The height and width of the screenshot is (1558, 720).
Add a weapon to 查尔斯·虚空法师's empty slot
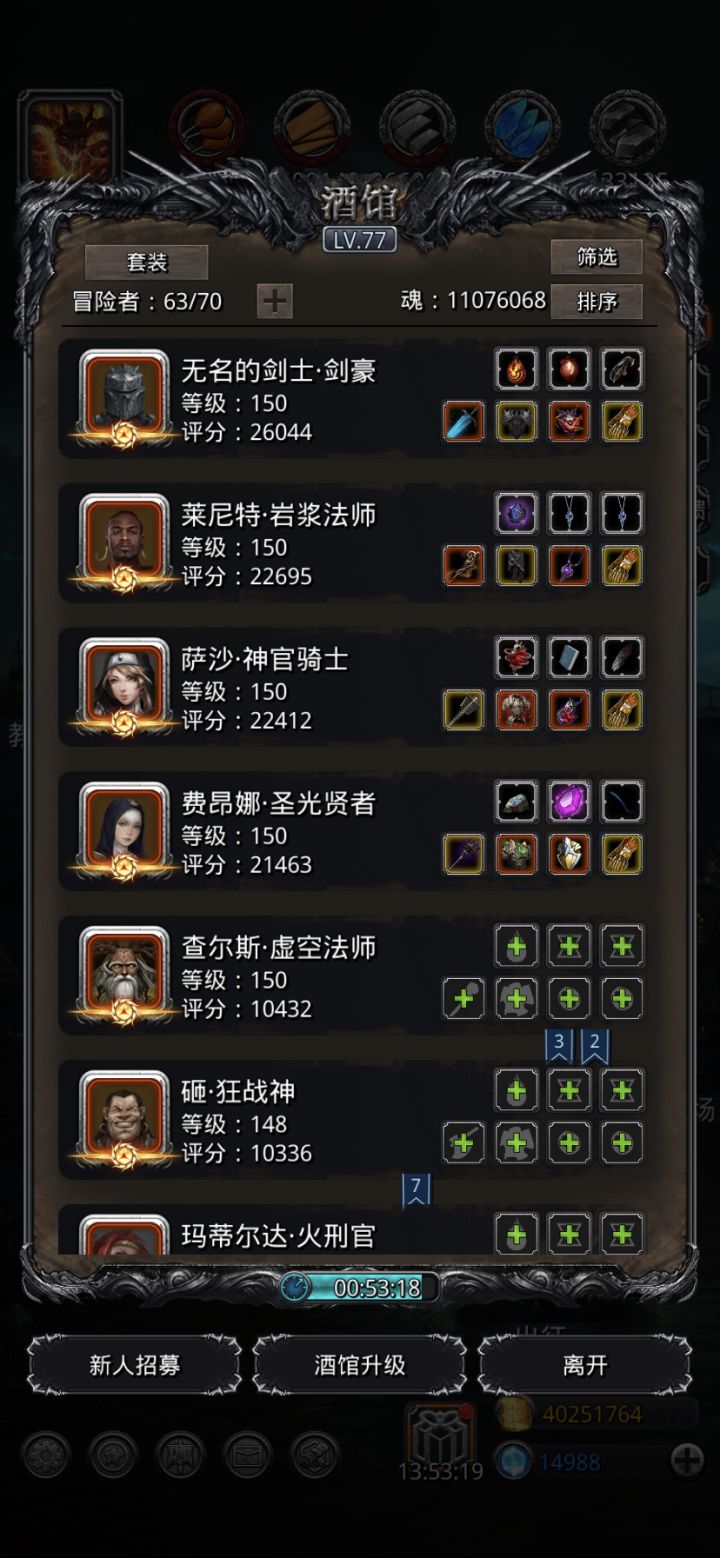[x=464, y=998]
